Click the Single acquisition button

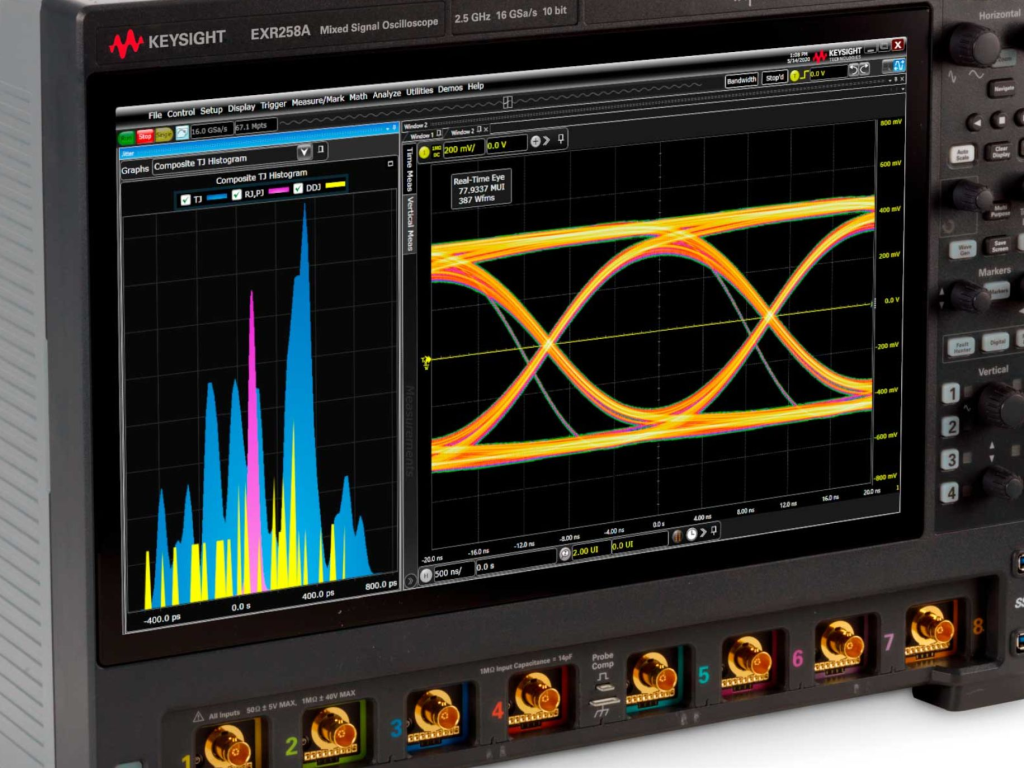click(163, 134)
